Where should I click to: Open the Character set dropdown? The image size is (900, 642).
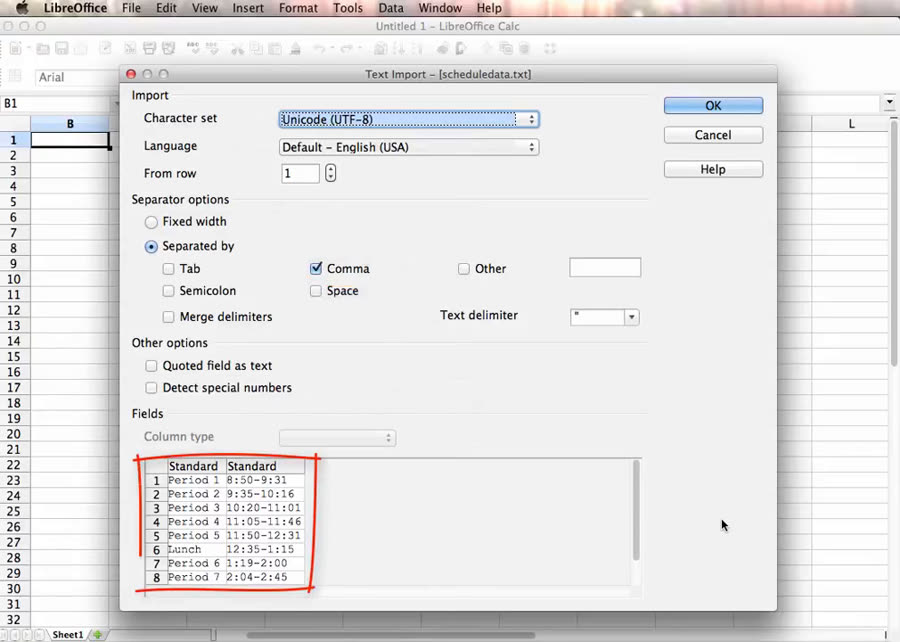tap(409, 119)
